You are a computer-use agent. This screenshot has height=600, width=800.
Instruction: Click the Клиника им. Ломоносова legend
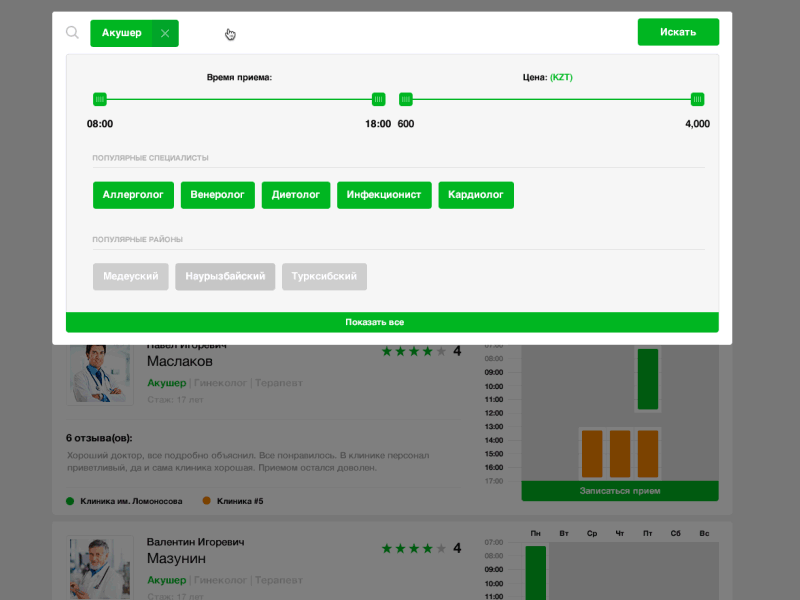click(x=124, y=501)
